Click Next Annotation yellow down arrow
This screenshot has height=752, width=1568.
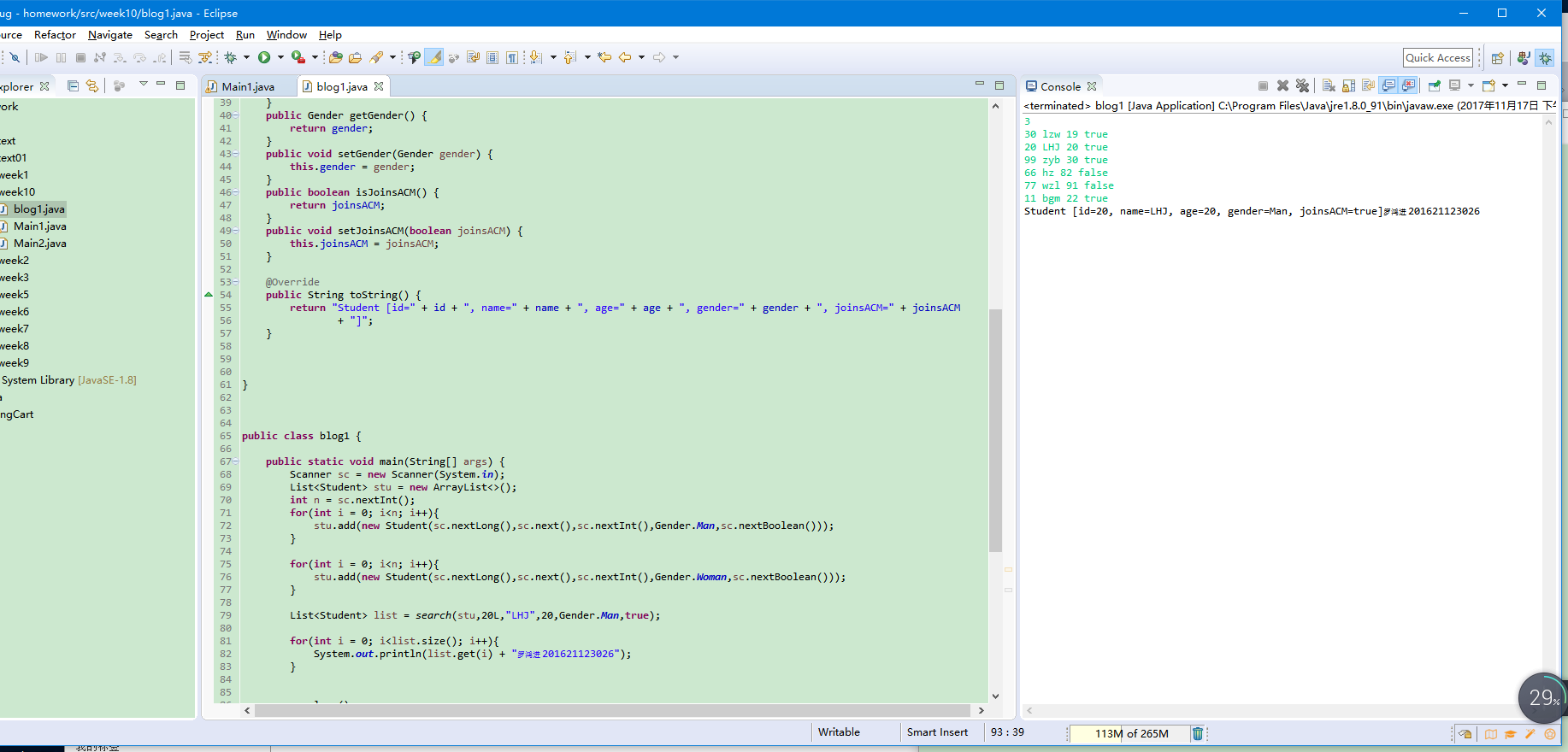click(536, 57)
